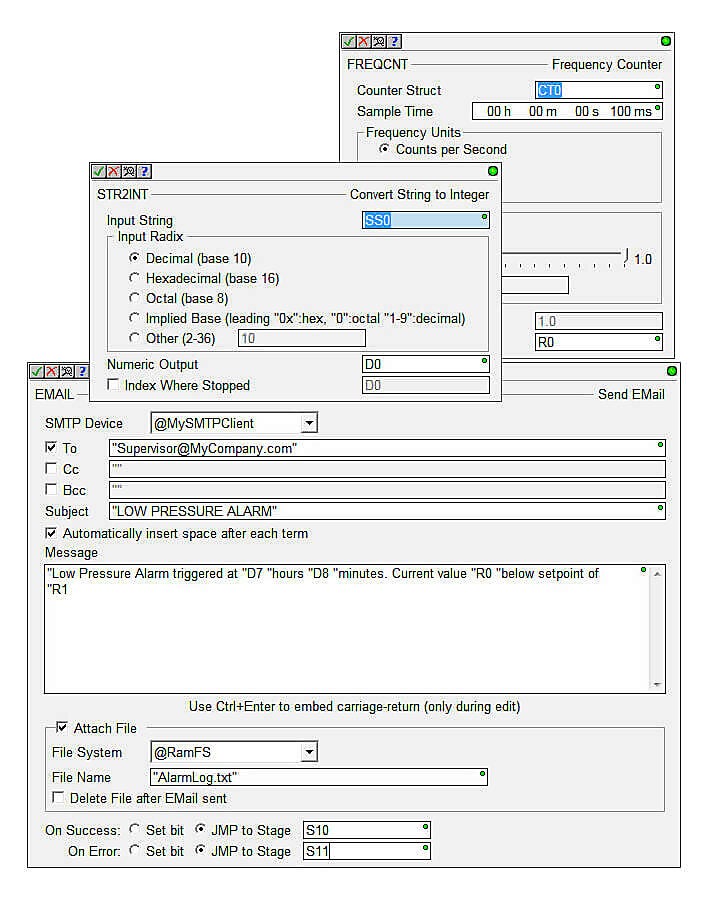Toggle Automatically insert space after each term
The height and width of the screenshot is (900, 705).
pos(51,533)
